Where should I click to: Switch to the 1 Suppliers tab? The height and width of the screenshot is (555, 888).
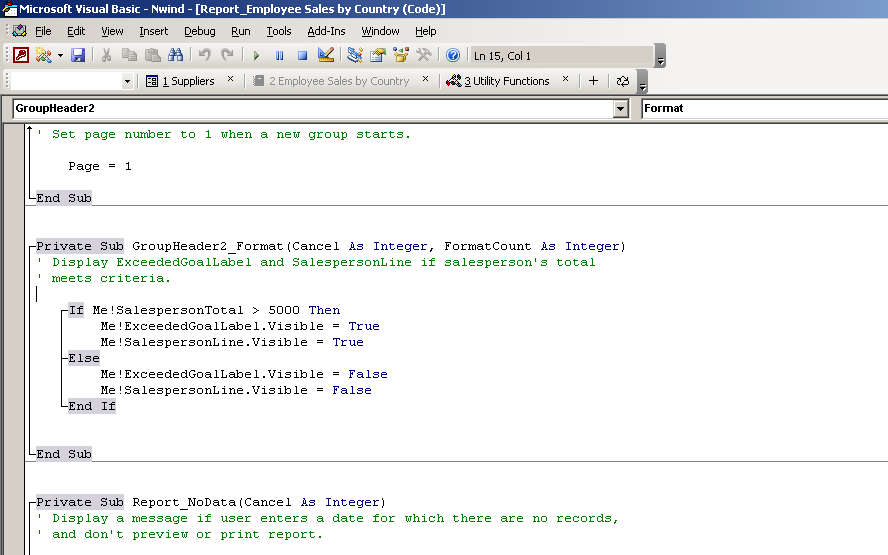[181, 81]
